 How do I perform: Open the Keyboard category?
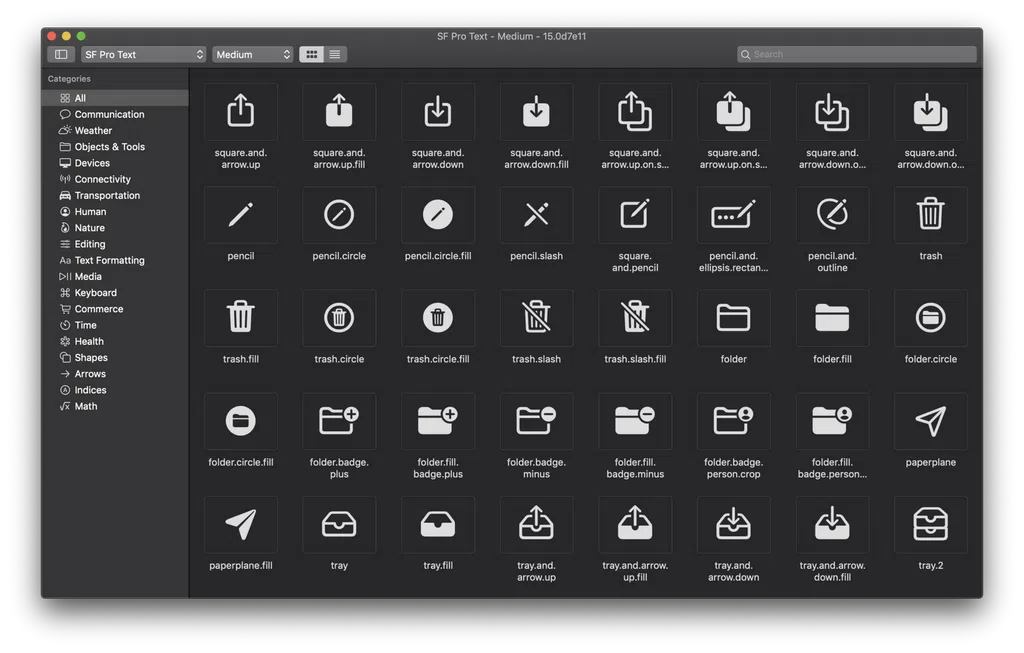(115, 293)
